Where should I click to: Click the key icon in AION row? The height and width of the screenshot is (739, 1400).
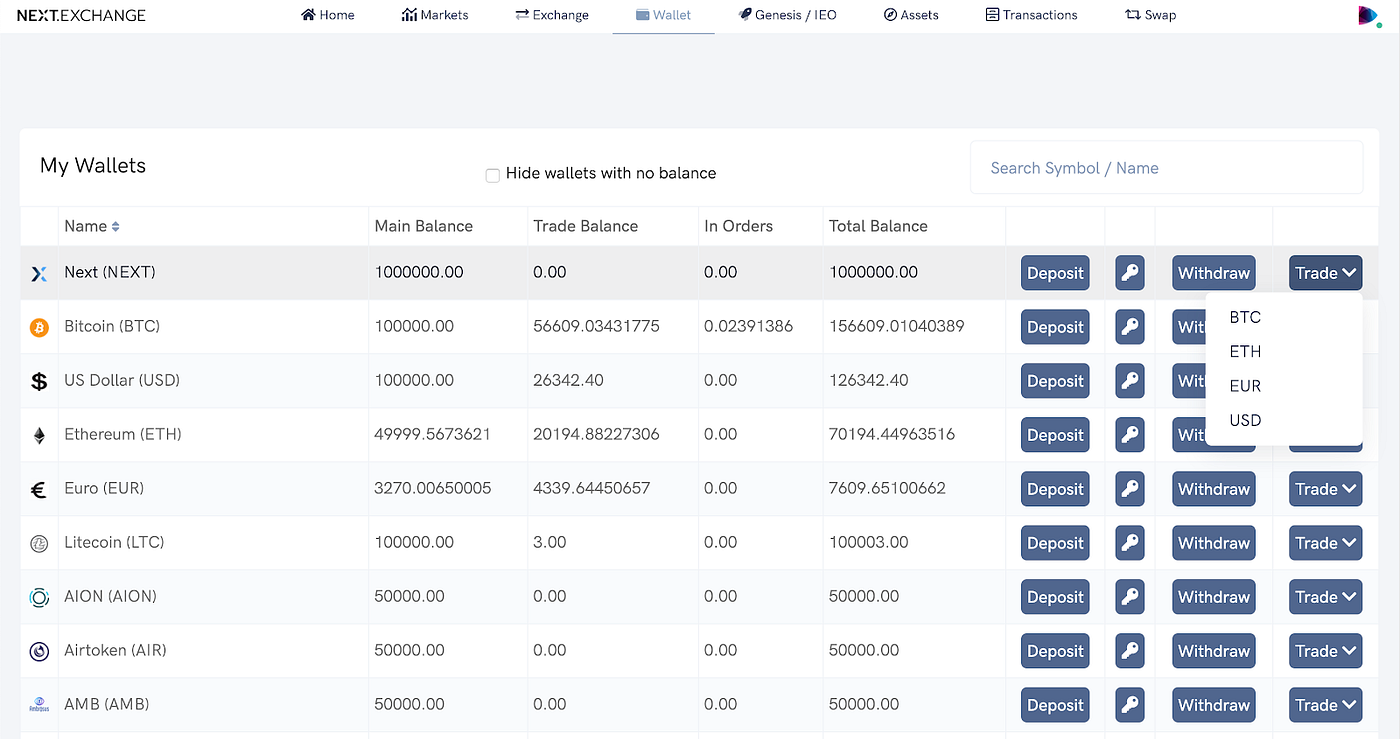point(1130,597)
